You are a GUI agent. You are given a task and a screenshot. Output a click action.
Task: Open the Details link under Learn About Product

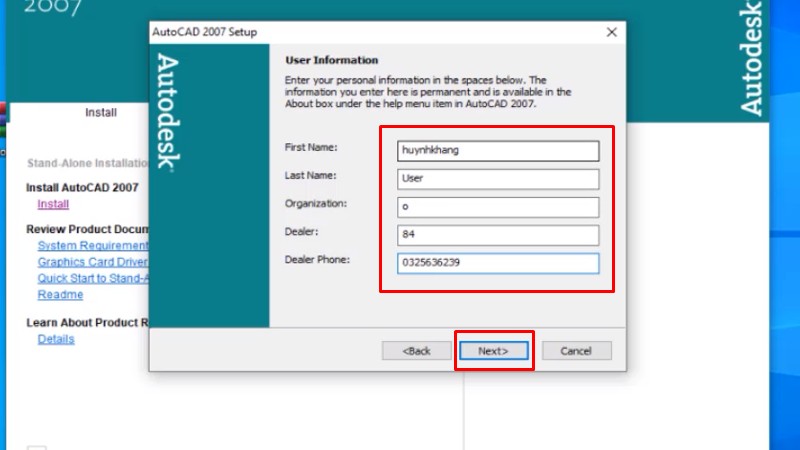pos(56,339)
